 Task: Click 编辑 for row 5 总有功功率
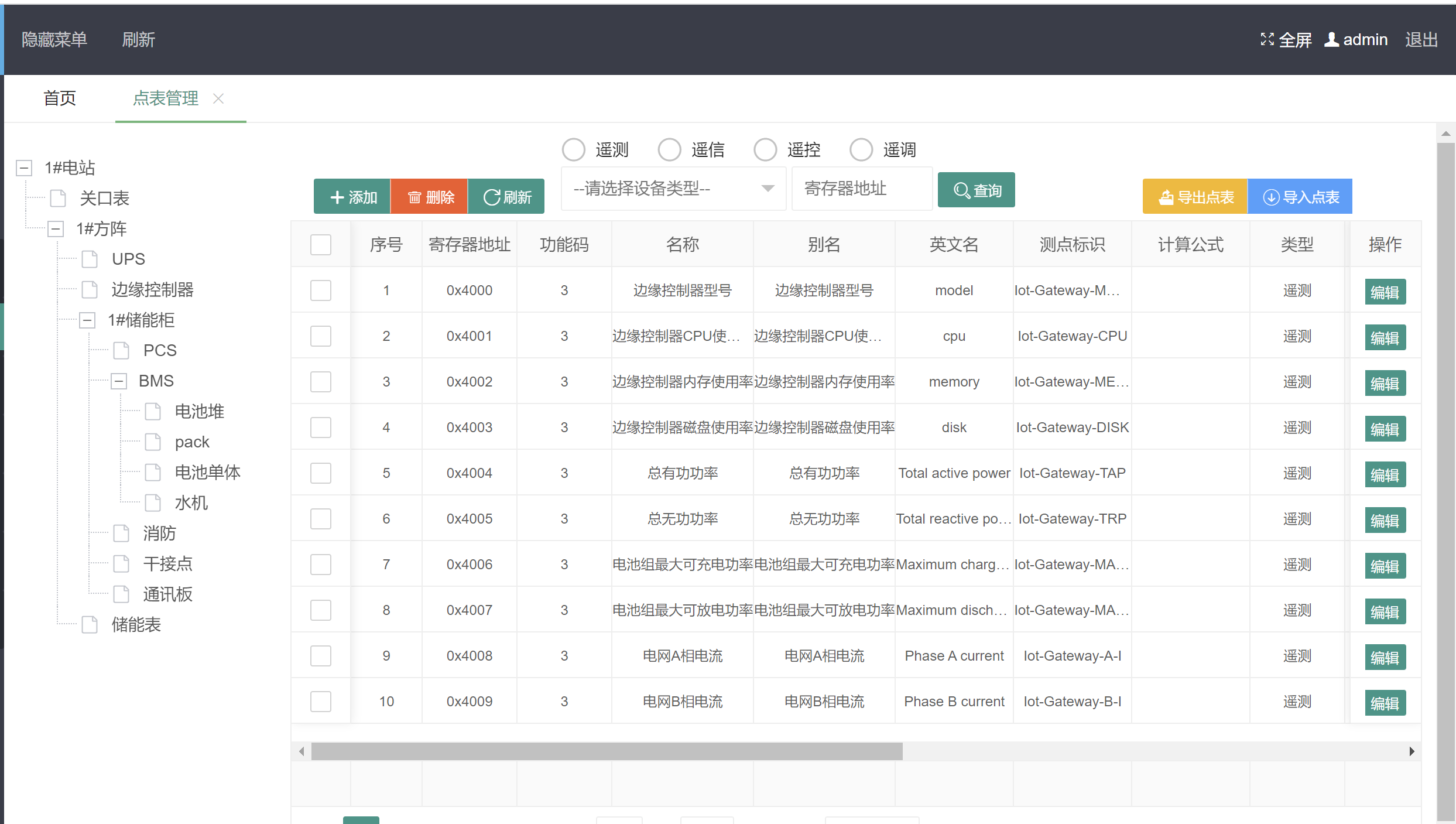[1385, 474]
